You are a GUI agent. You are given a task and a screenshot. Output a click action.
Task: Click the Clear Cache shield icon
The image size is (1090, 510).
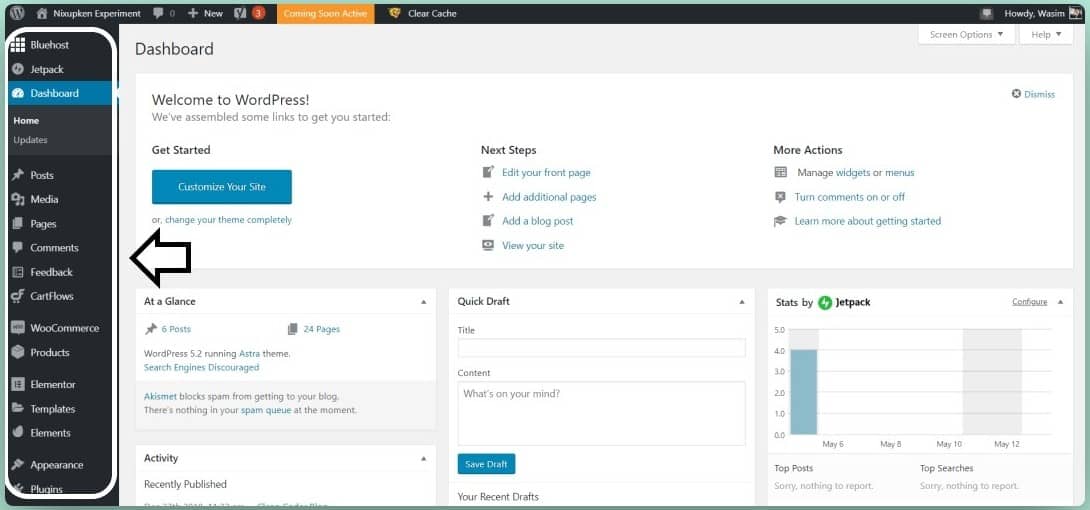[x=394, y=13]
